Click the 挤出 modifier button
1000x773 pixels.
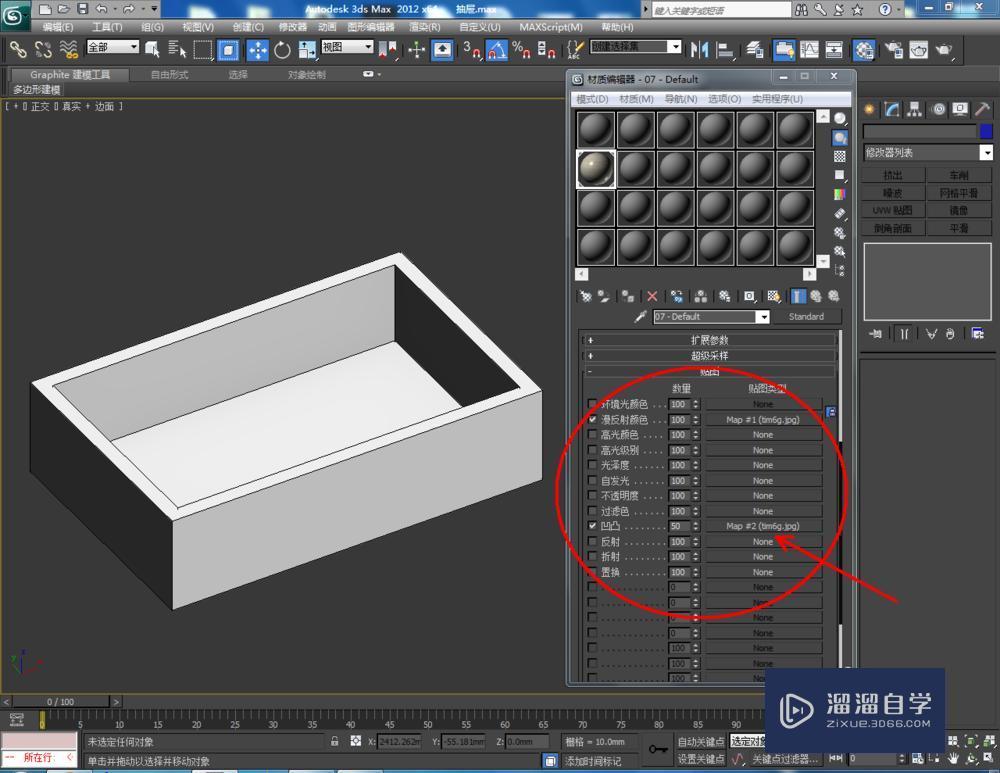[x=892, y=173]
